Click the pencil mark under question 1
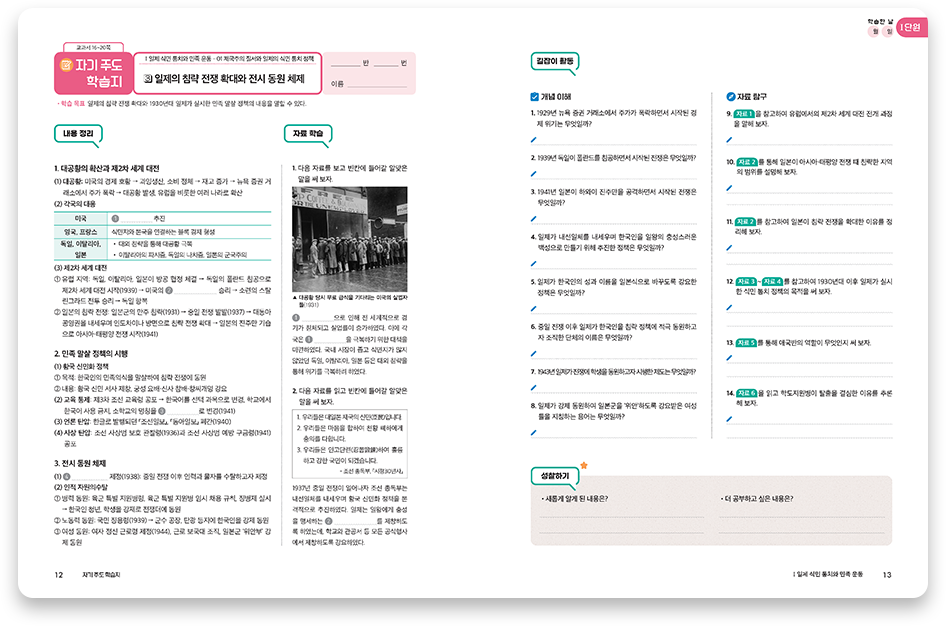Viewport: 946px width, 626px height. coord(533,140)
